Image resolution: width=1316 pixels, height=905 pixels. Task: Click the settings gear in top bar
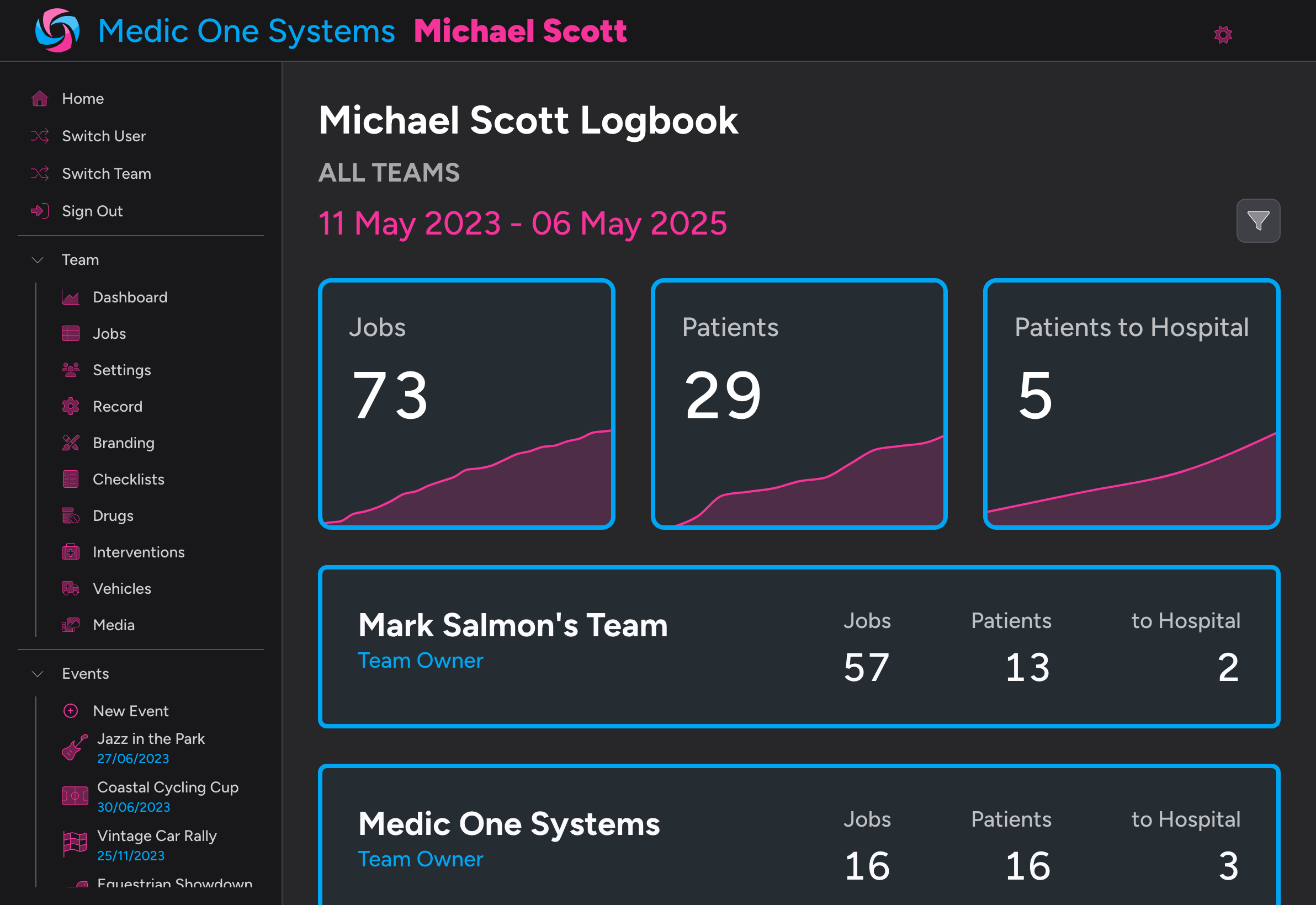(x=1224, y=34)
